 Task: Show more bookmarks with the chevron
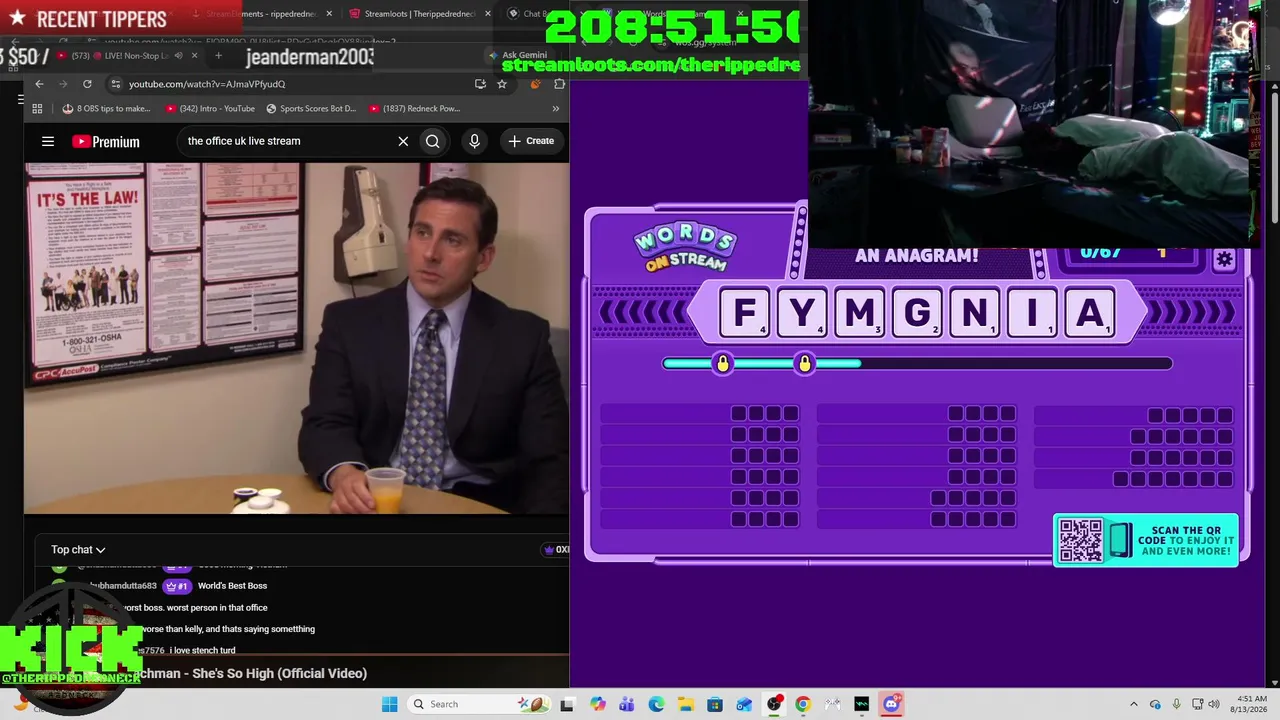tap(556, 108)
